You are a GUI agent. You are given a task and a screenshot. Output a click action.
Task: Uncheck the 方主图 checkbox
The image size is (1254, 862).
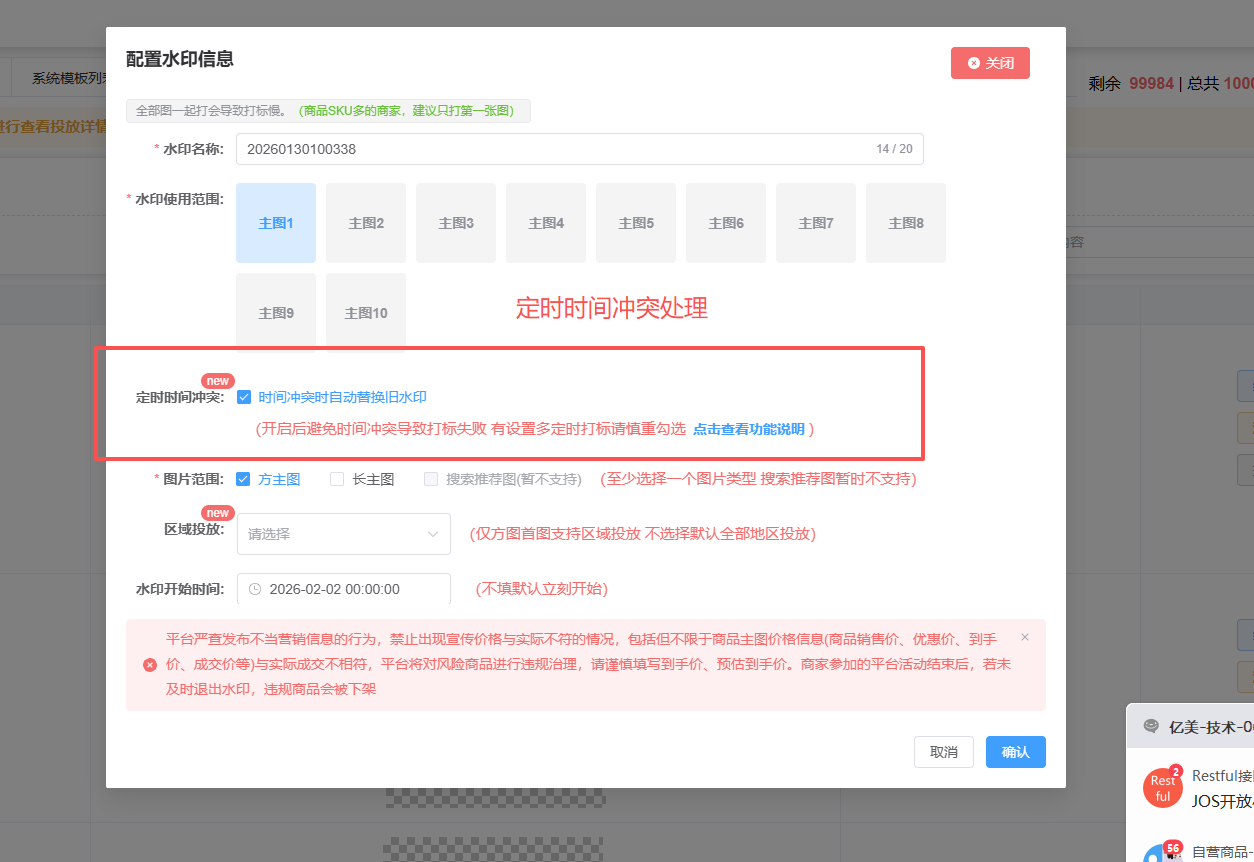(243, 479)
